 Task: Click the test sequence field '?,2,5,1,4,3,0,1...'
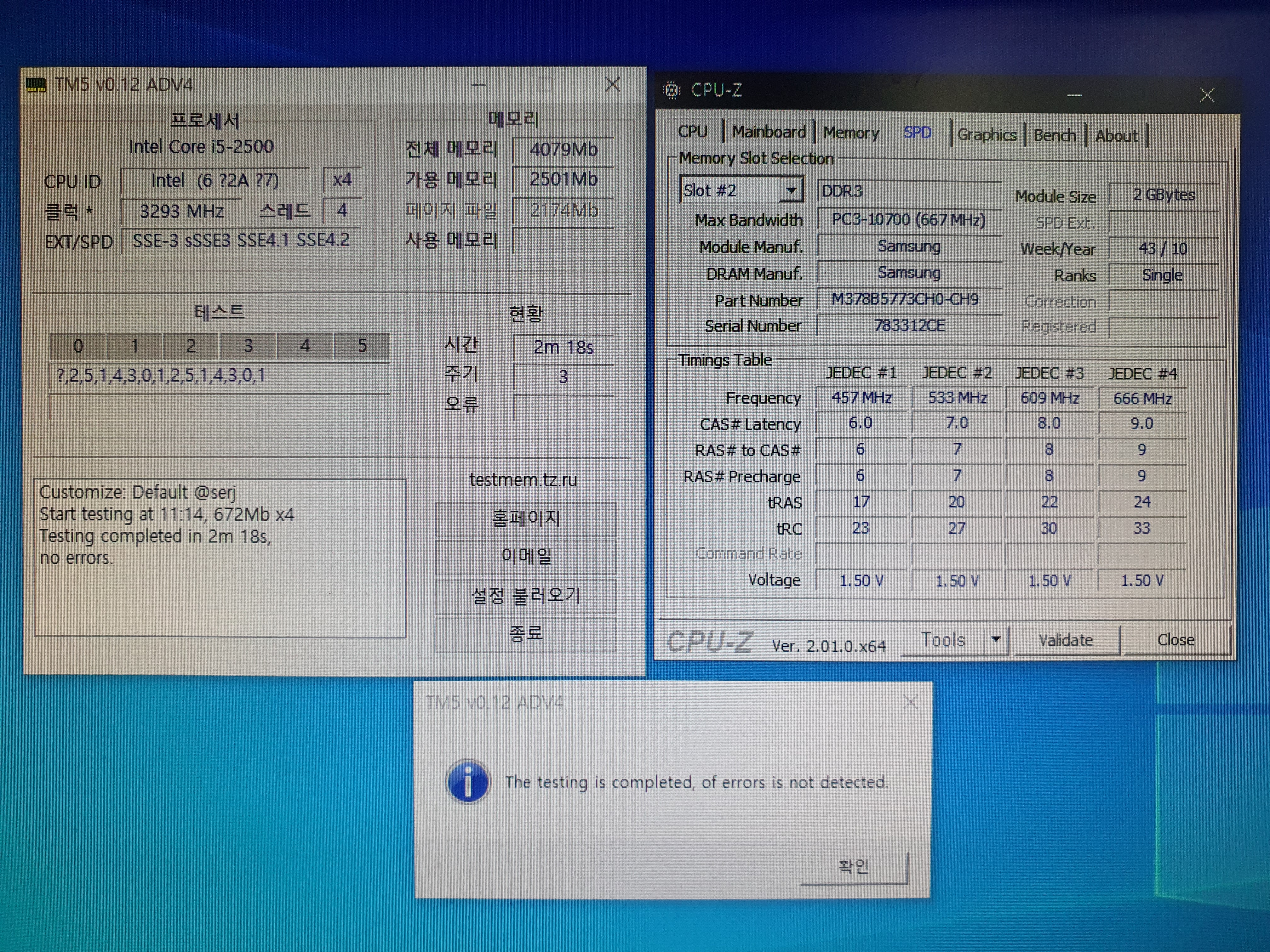[x=220, y=377]
